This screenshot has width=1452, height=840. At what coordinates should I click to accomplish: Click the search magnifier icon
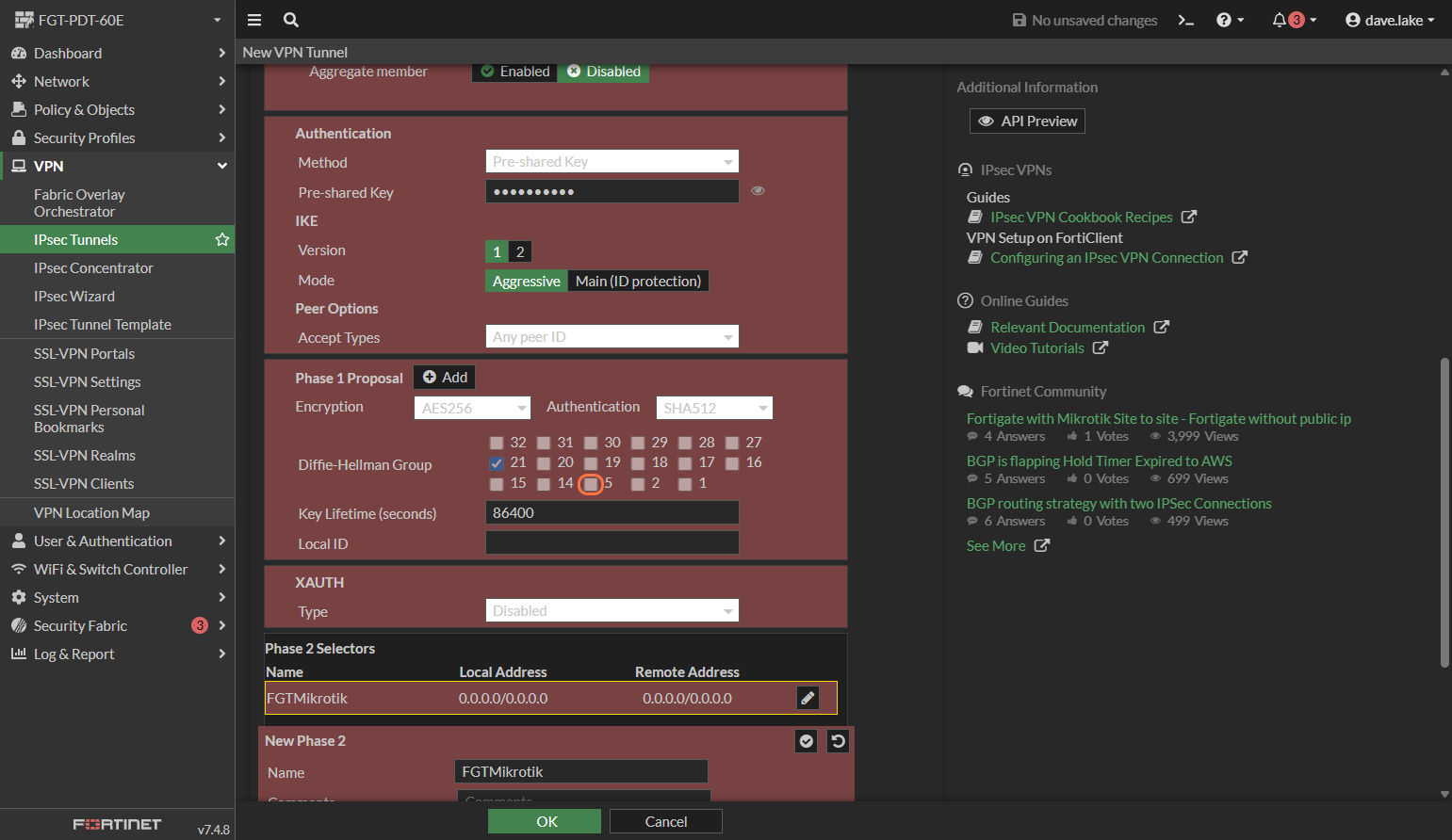click(291, 20)
